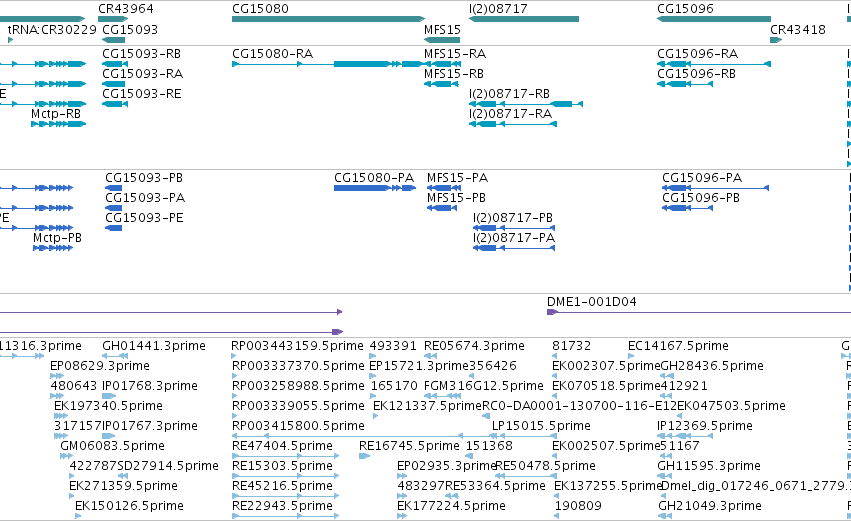Open the CG15096-PB protein label
Viewport: 851px width, 521px height.
(701, 198)
